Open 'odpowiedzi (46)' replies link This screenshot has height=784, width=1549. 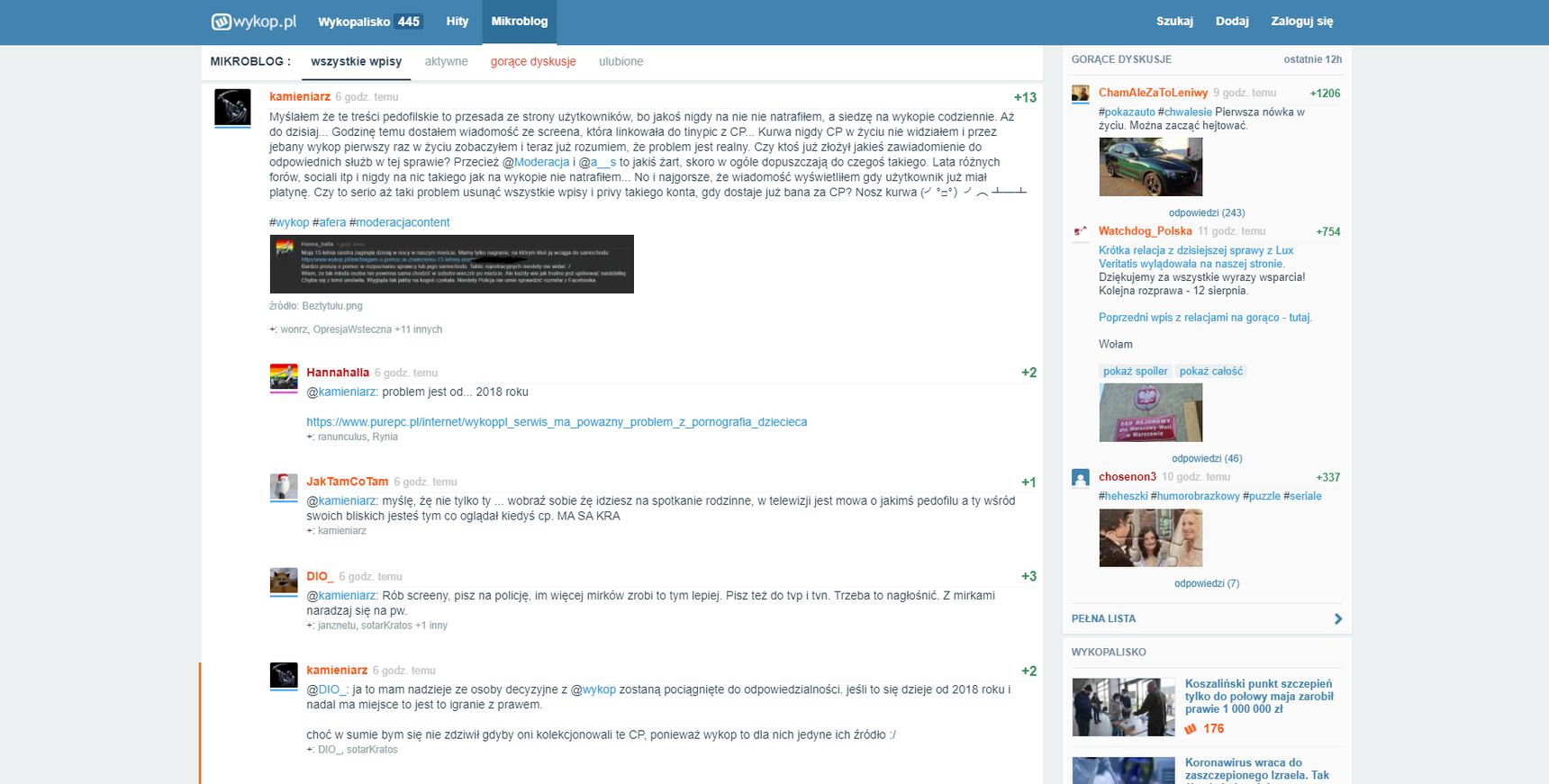click(1207, 459)
